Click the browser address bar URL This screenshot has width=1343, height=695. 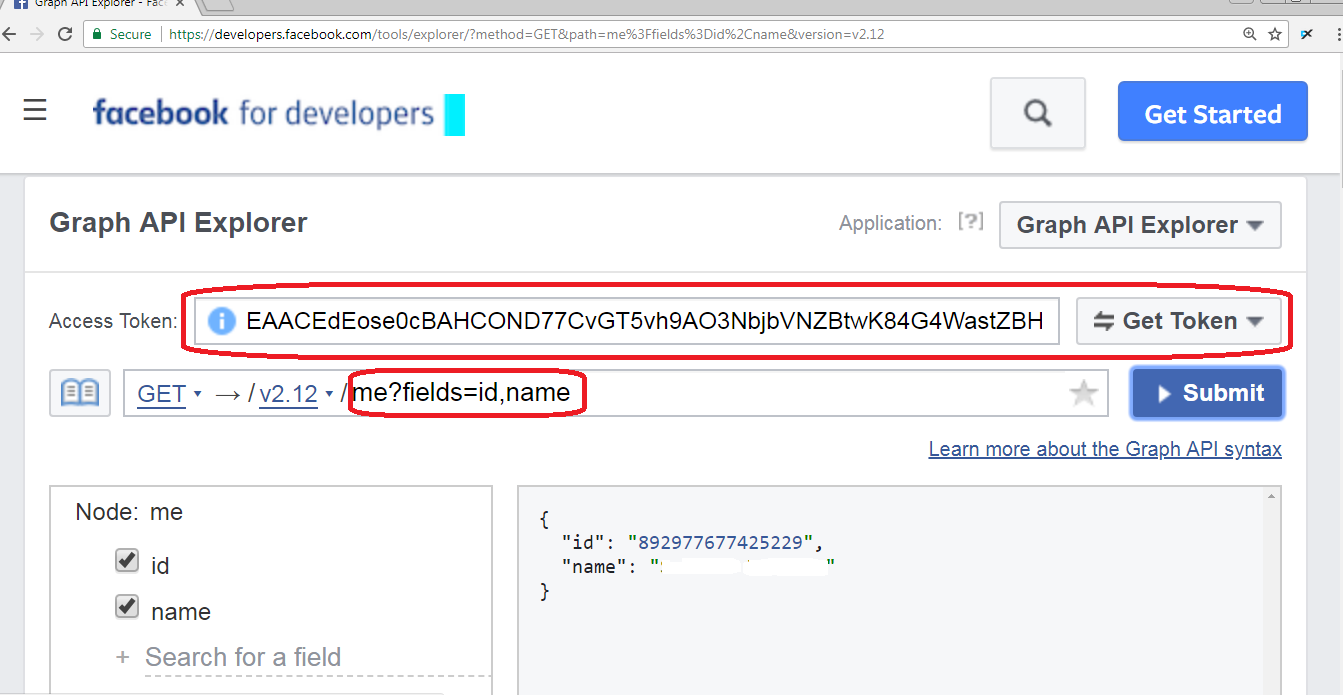coord(527,34)
